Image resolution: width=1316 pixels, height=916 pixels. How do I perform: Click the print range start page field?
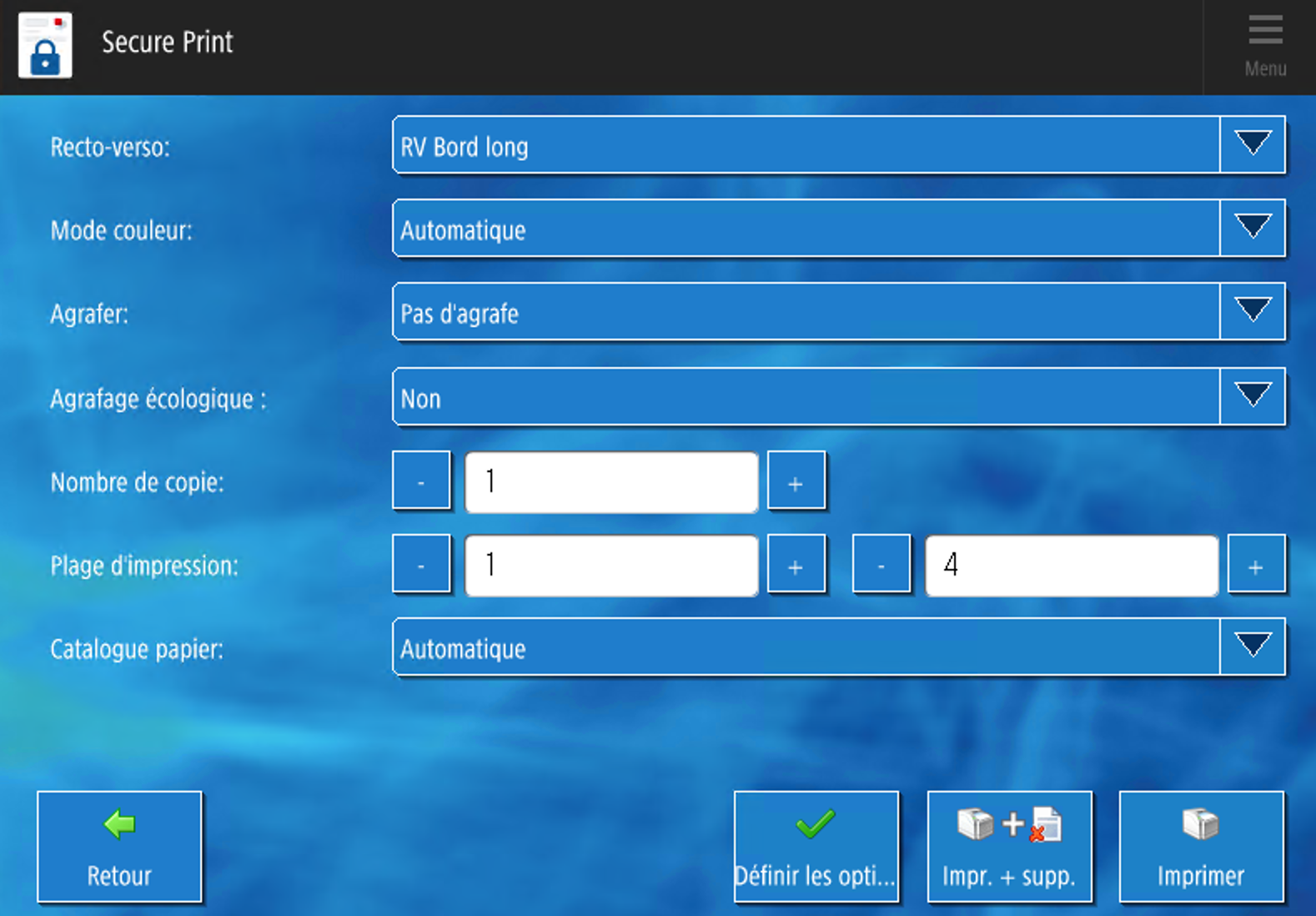(611, 566)
